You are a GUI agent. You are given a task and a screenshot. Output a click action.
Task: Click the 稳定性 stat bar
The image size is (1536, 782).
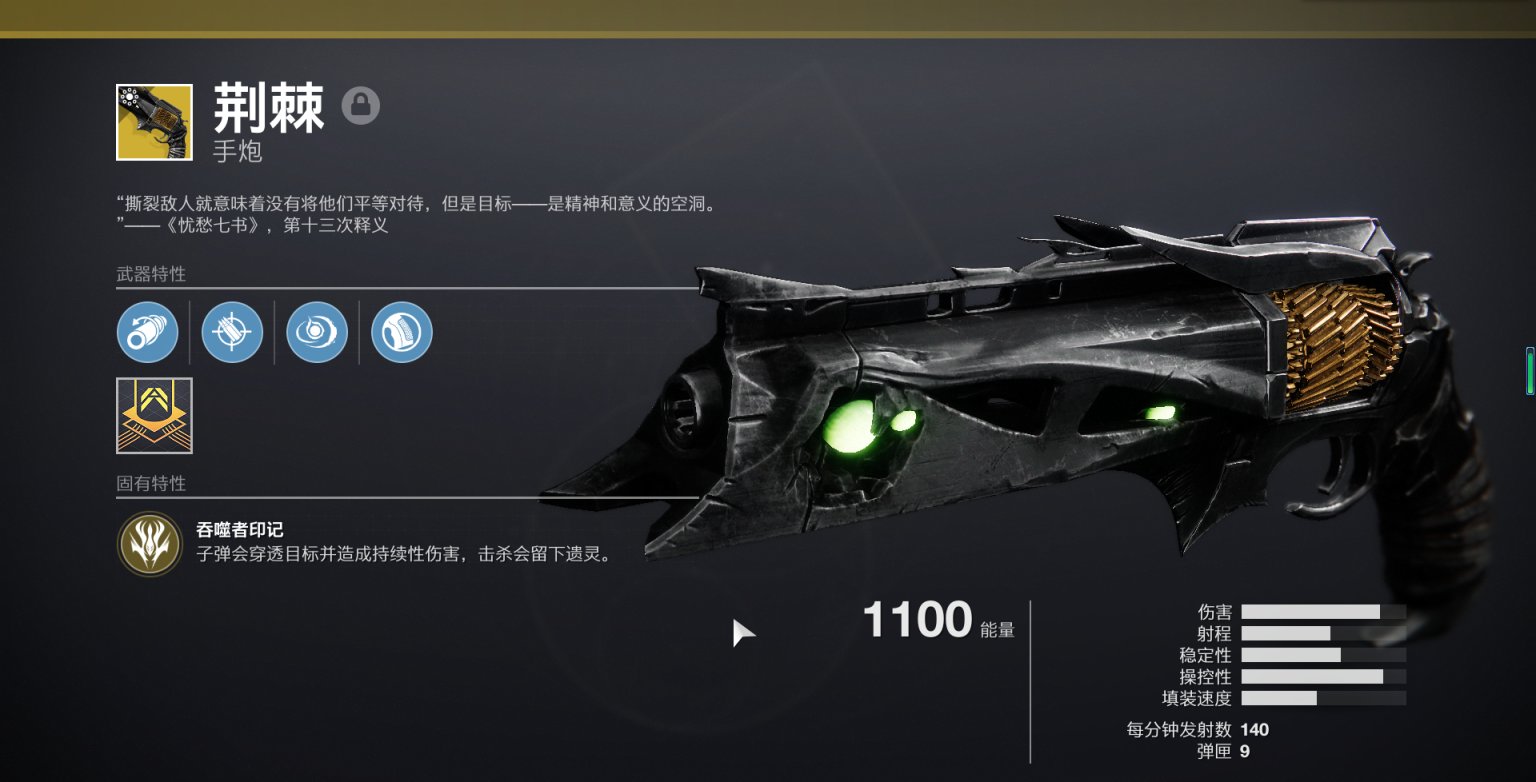click(1323, 655)
